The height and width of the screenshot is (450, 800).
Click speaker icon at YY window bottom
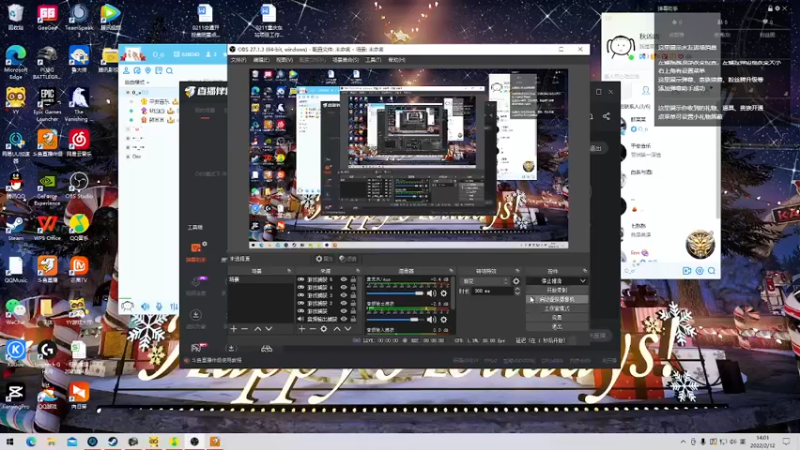pyautogui.click(x=145, y=306)
